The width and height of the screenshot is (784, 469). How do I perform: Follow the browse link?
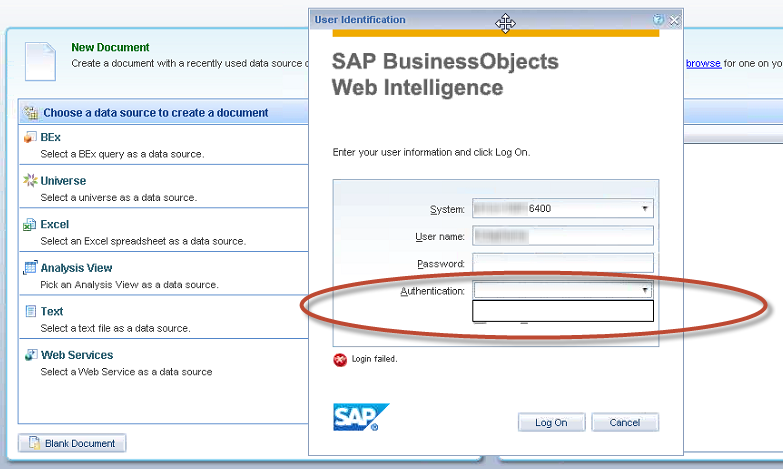tap(703, 64)
